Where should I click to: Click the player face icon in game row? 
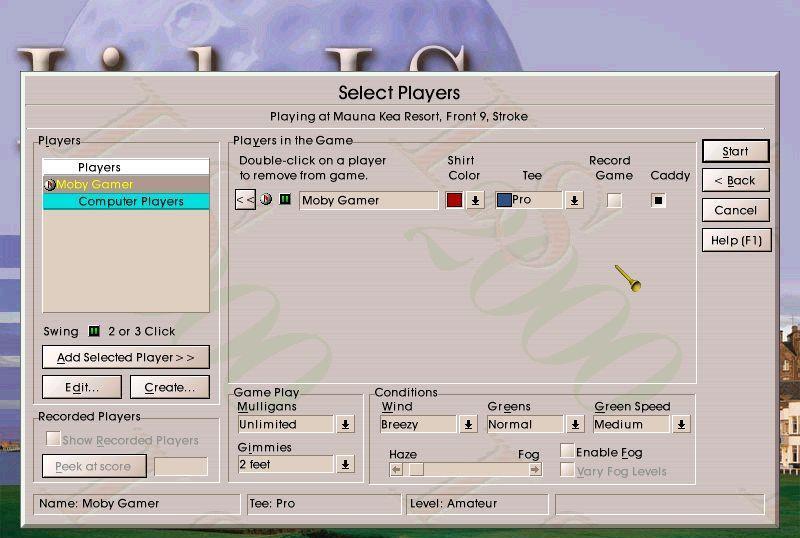(266, 200)
